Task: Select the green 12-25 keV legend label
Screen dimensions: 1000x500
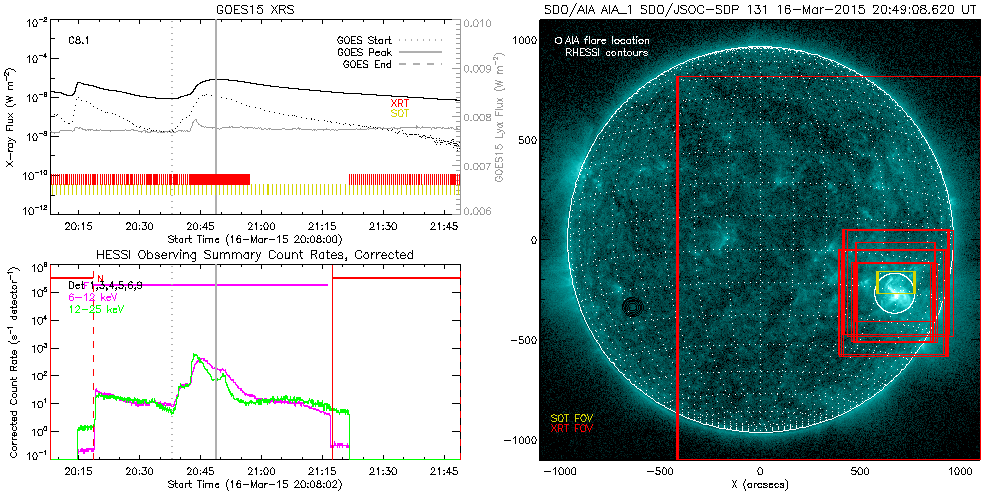Action: 96,308
